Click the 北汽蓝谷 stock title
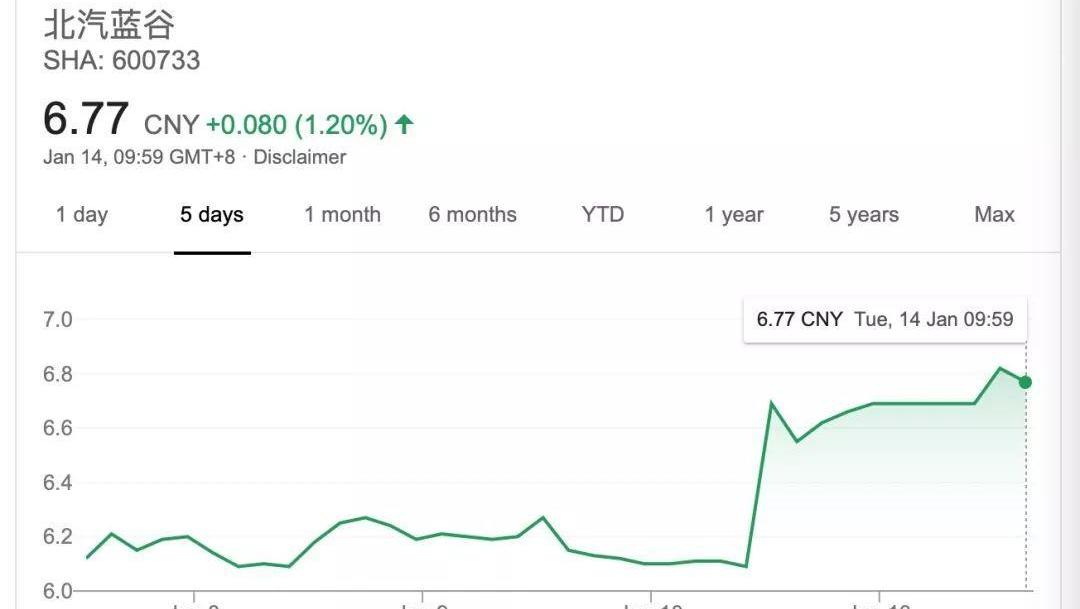The height and width of the screenshot is (609, 1080). pyautogui.click(x=109, y=25)
